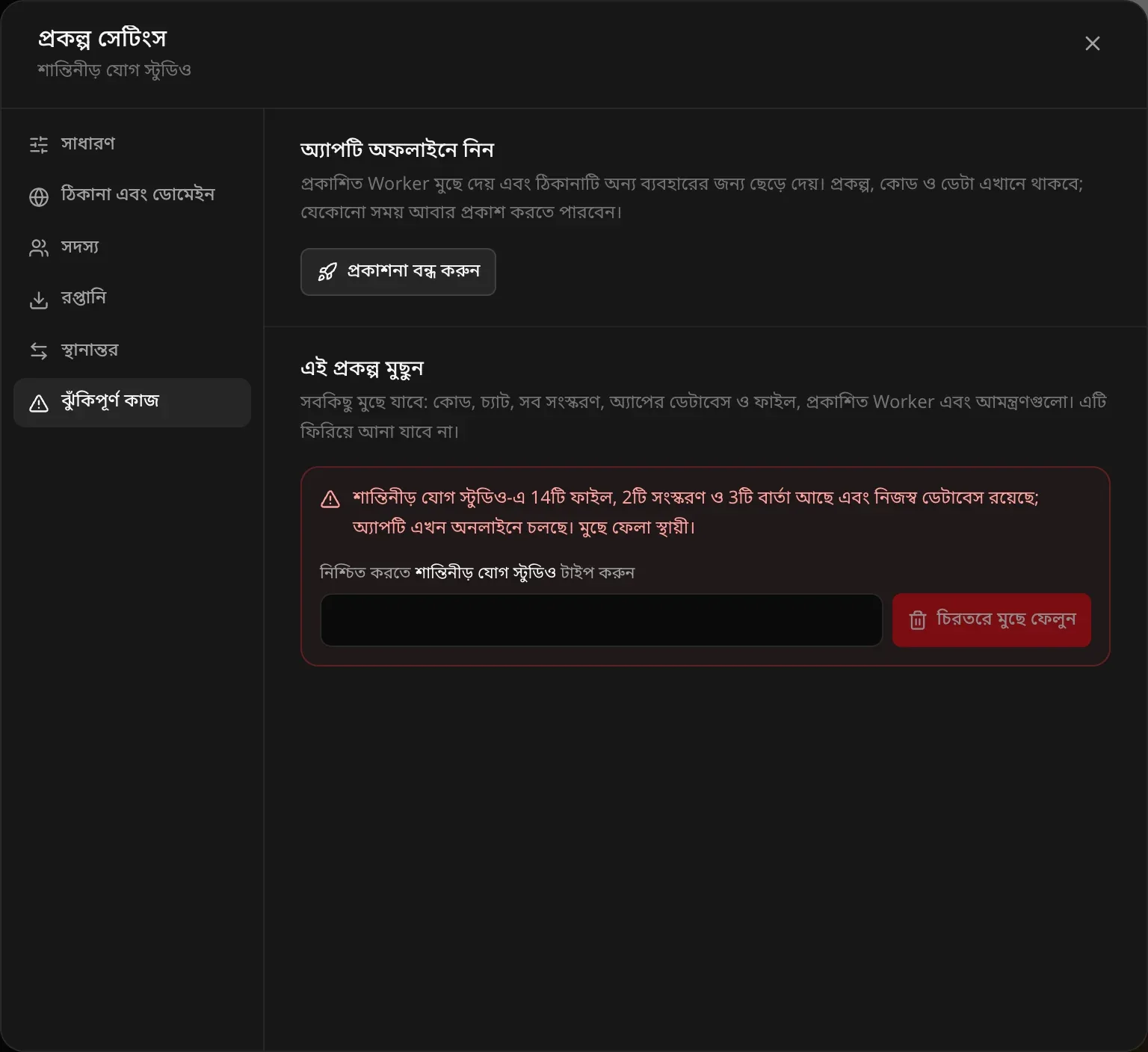The height and width of the screenshot is (1052, 1148).
Task: Click the এই প্রকল্প মুছুন heading
Action: 362,368
